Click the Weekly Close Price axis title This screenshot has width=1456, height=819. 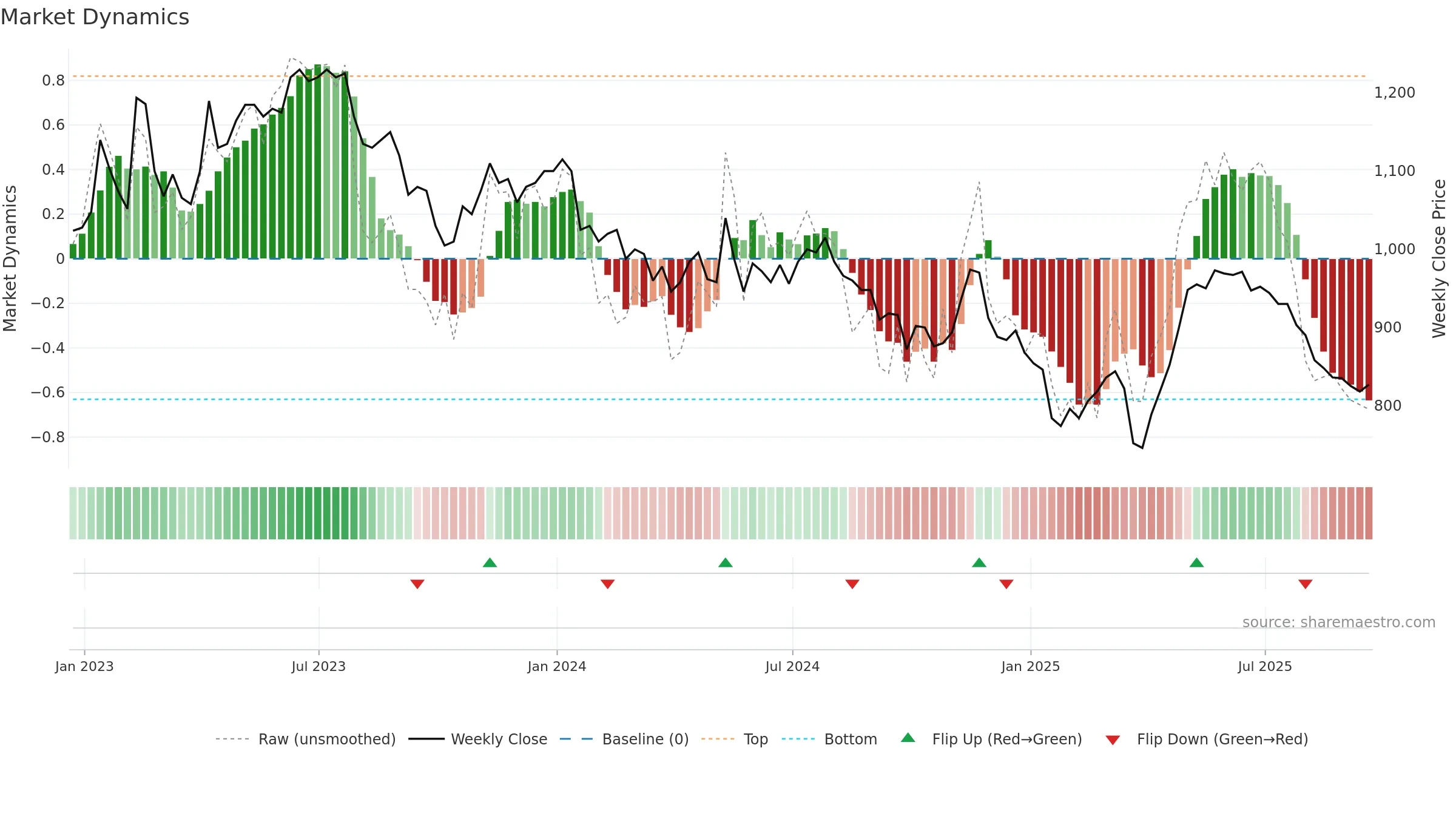(1439, 258)
